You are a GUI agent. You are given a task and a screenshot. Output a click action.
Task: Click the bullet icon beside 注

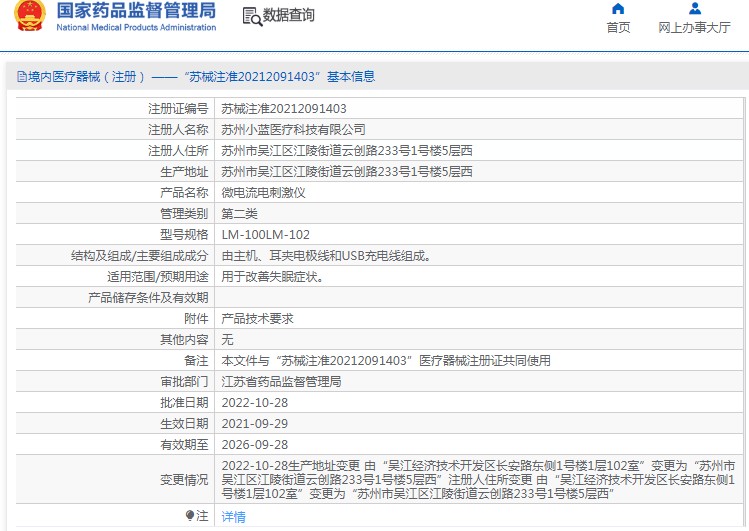point(190,516)
